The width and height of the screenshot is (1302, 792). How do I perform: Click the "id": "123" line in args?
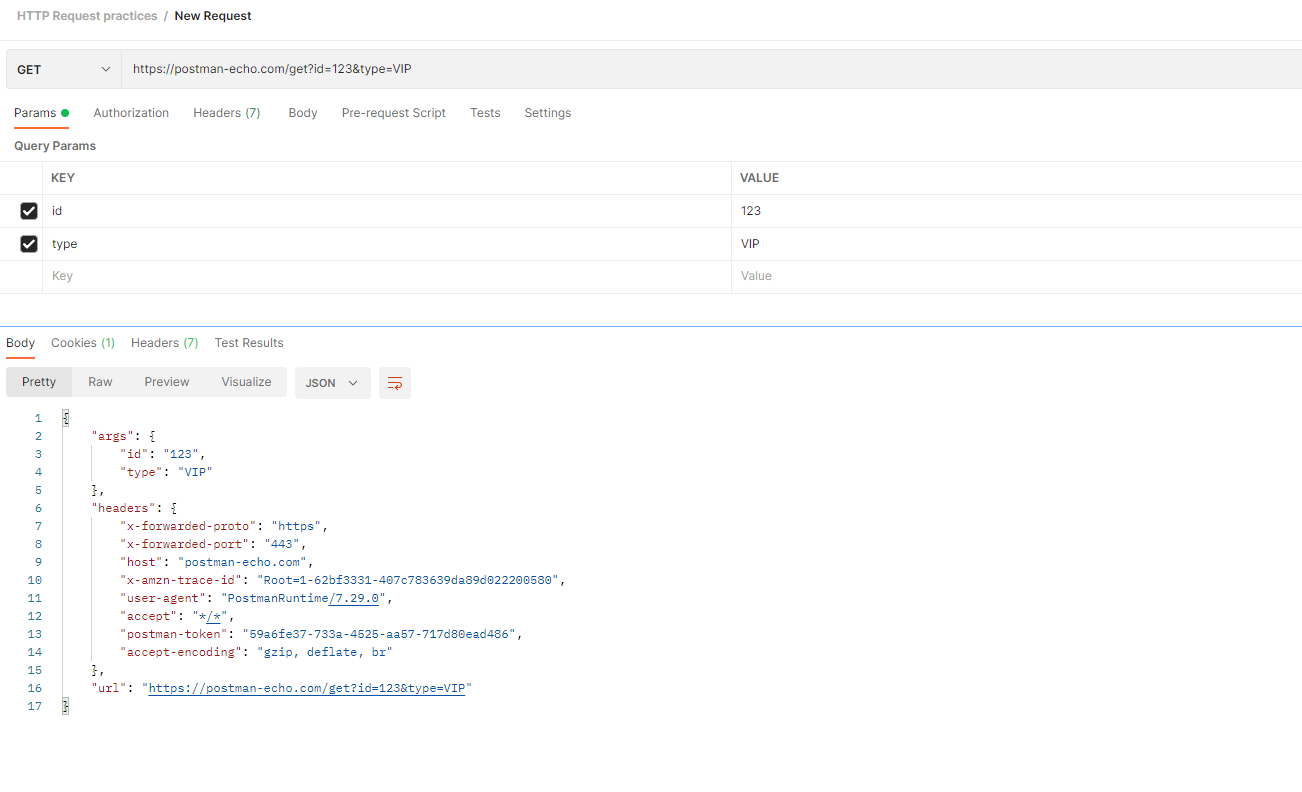[x=163, y=454]
